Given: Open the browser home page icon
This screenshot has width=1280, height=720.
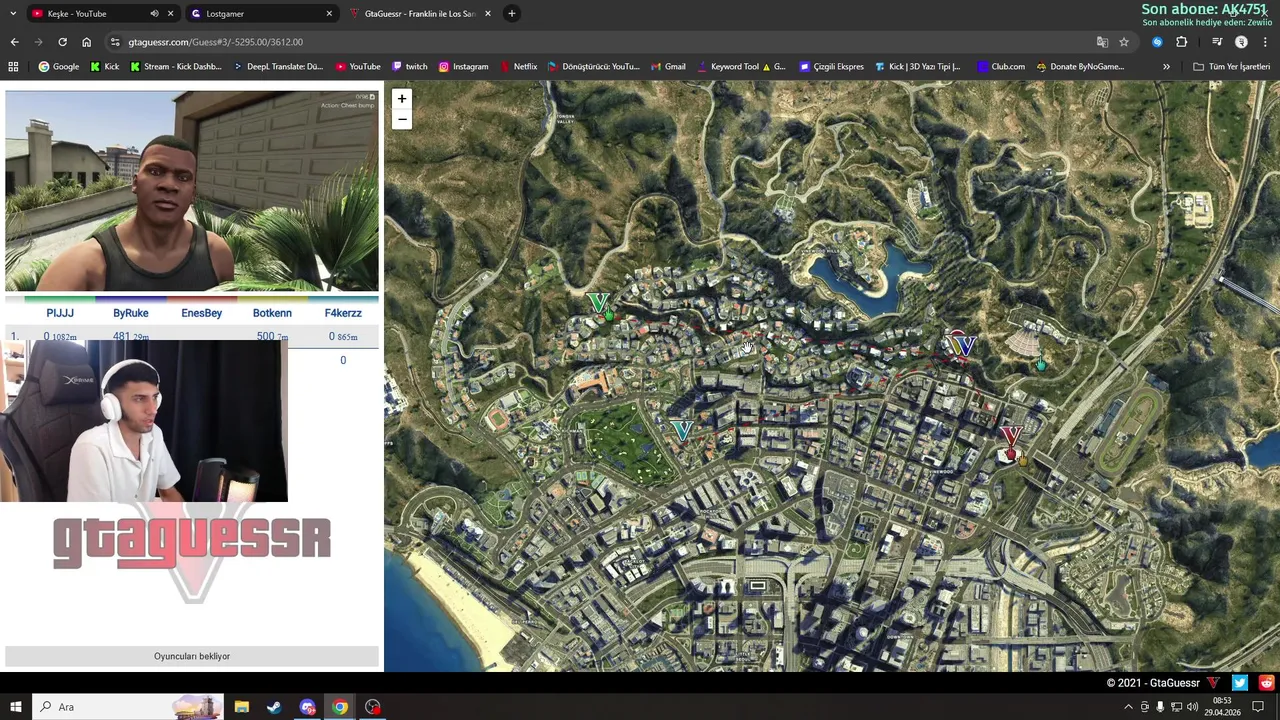Looking at the screenshot, I should coord(86,42).
